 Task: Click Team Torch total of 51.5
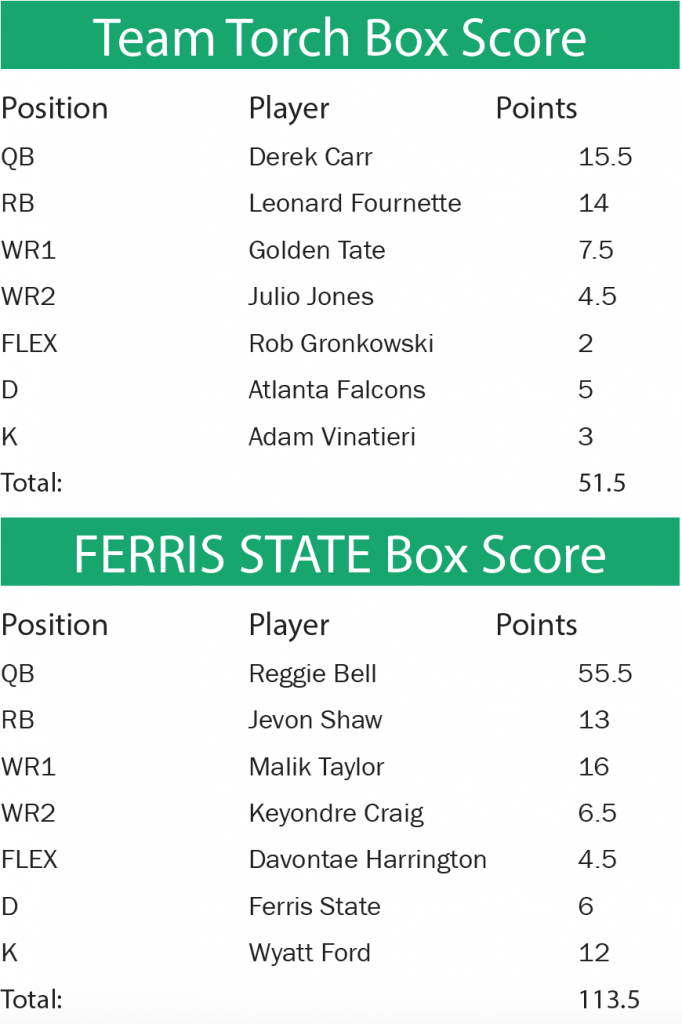pos(602,483)
